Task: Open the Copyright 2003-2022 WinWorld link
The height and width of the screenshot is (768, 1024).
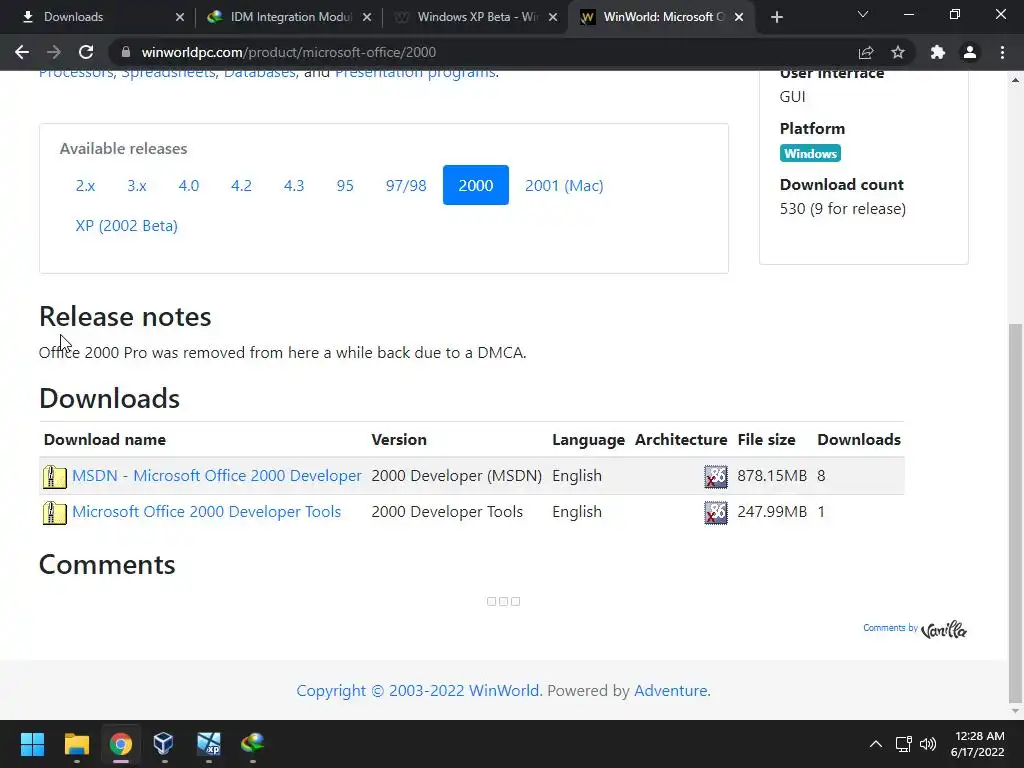Action: pos(418,690)
